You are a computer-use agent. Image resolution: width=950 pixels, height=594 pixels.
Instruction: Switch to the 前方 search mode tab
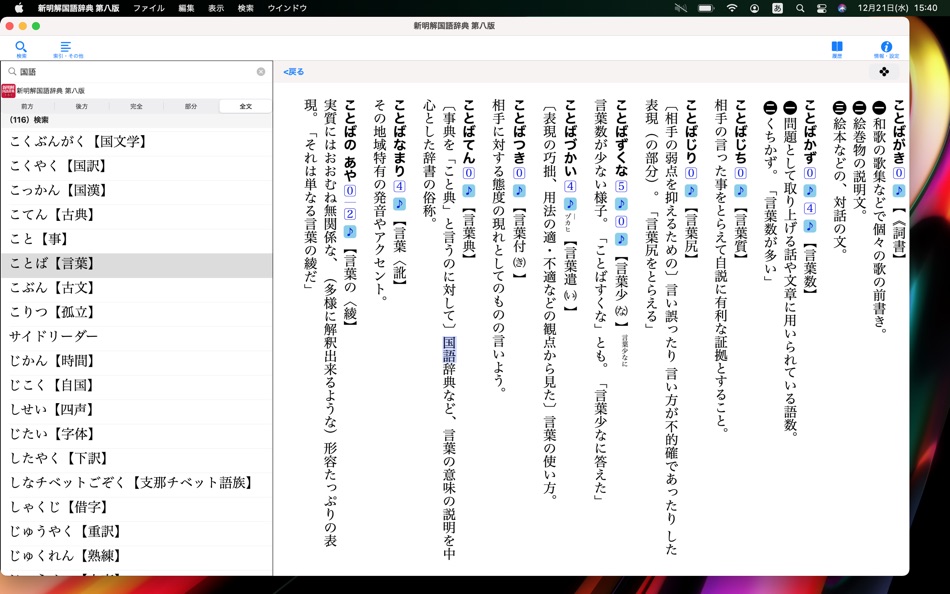pyautogui.click(x=27, y=106)
